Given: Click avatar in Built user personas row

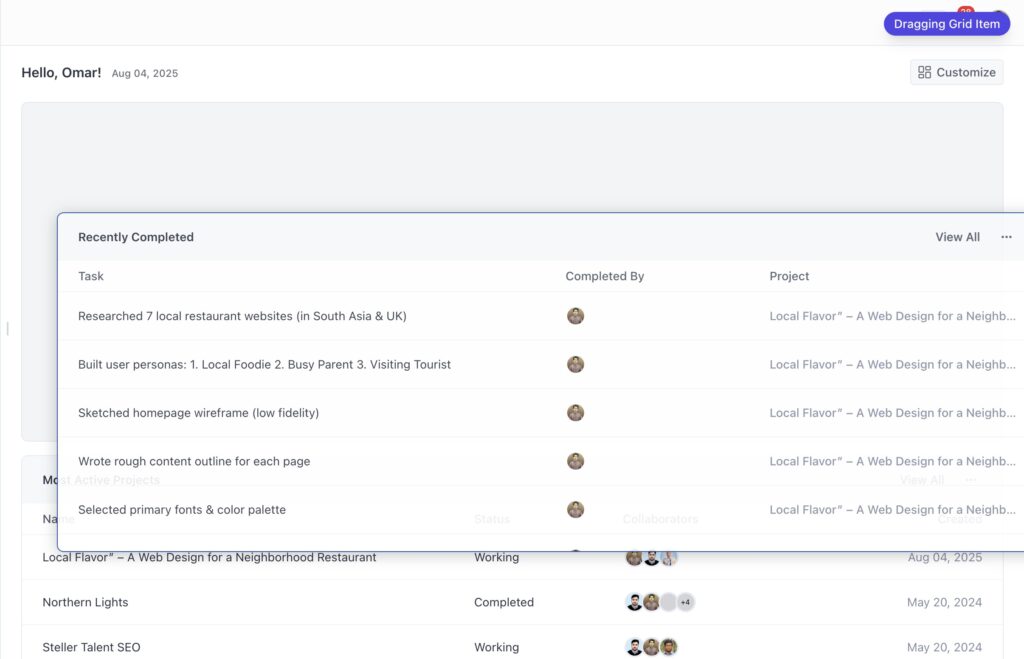Looking at the screenshot, I should tap(575, 364).
